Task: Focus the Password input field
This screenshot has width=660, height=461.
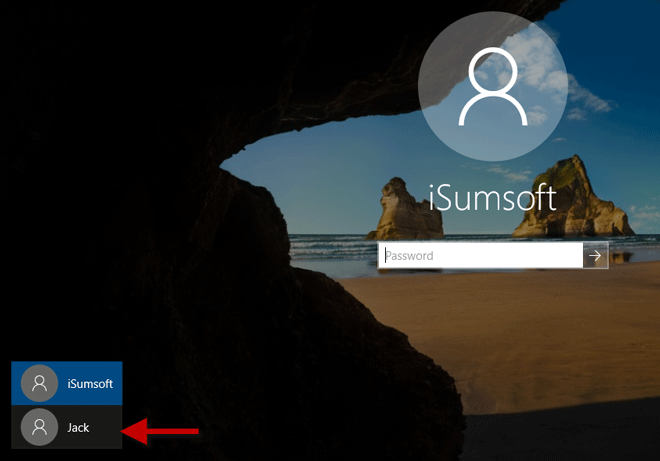Action: [x=480, y=255]
